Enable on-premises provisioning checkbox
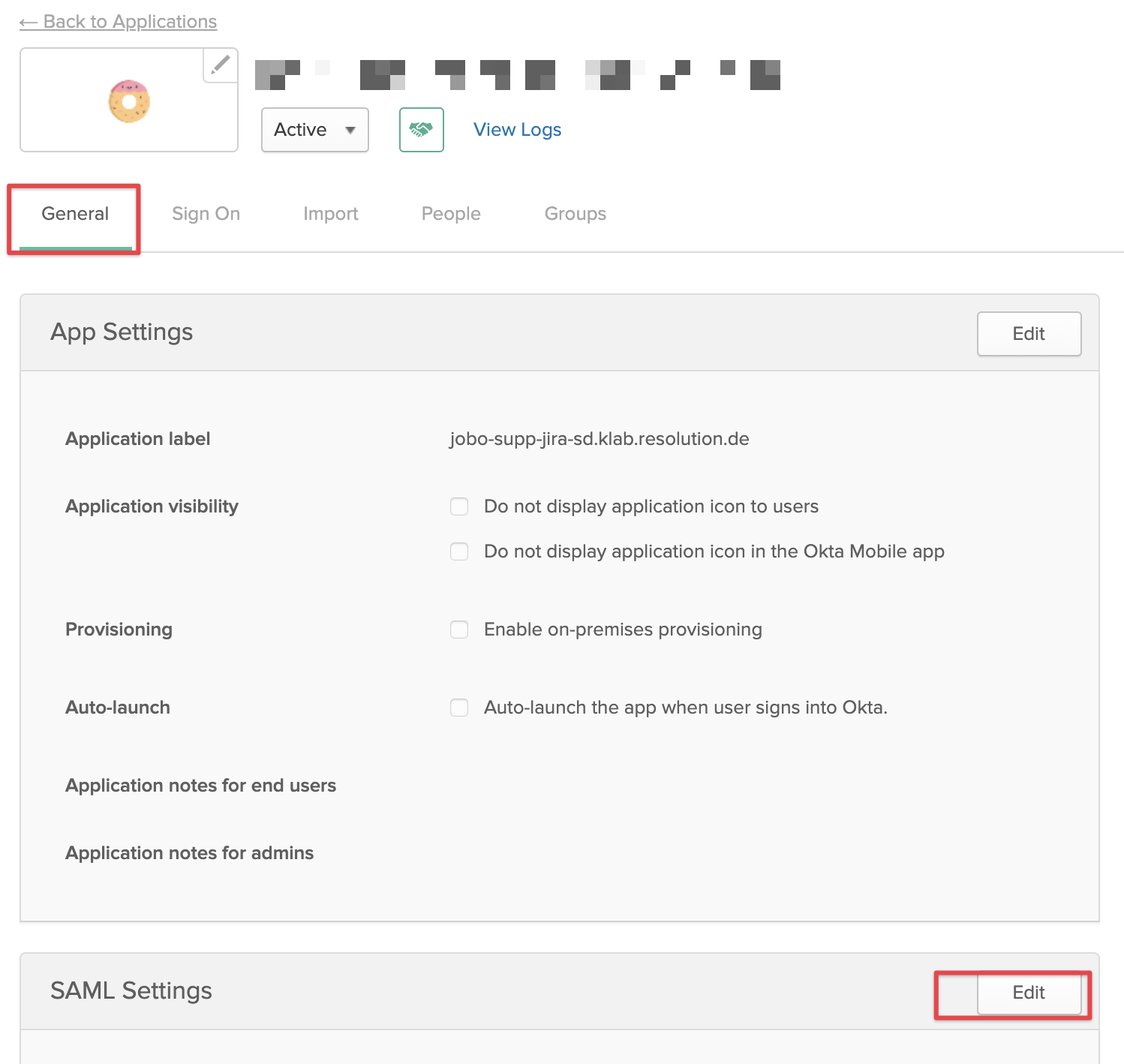 coord(459,630)
